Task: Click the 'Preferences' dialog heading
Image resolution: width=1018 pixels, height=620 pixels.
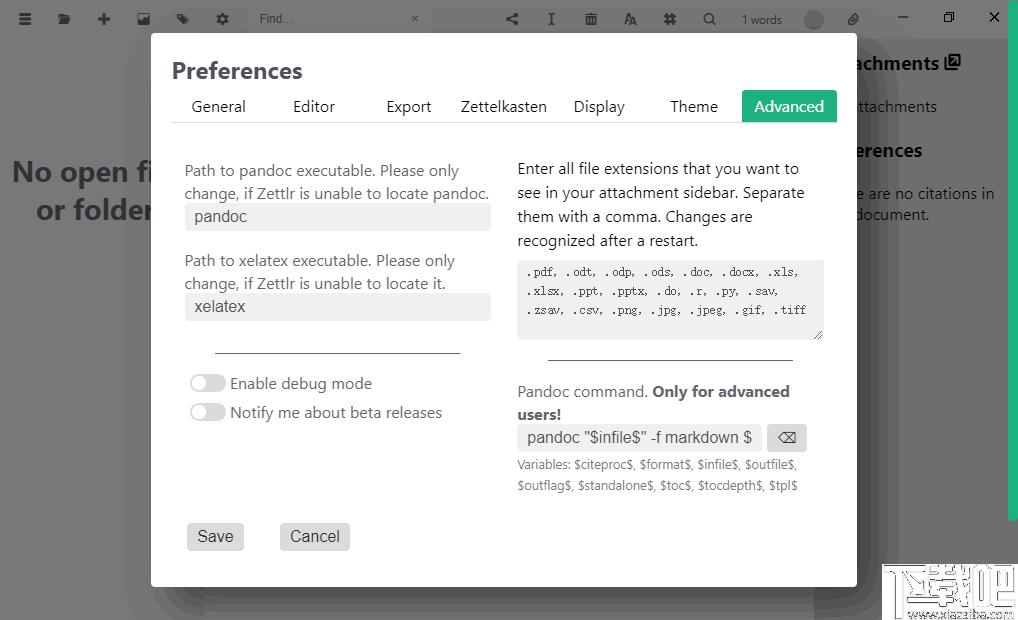Action: (237, 71)
